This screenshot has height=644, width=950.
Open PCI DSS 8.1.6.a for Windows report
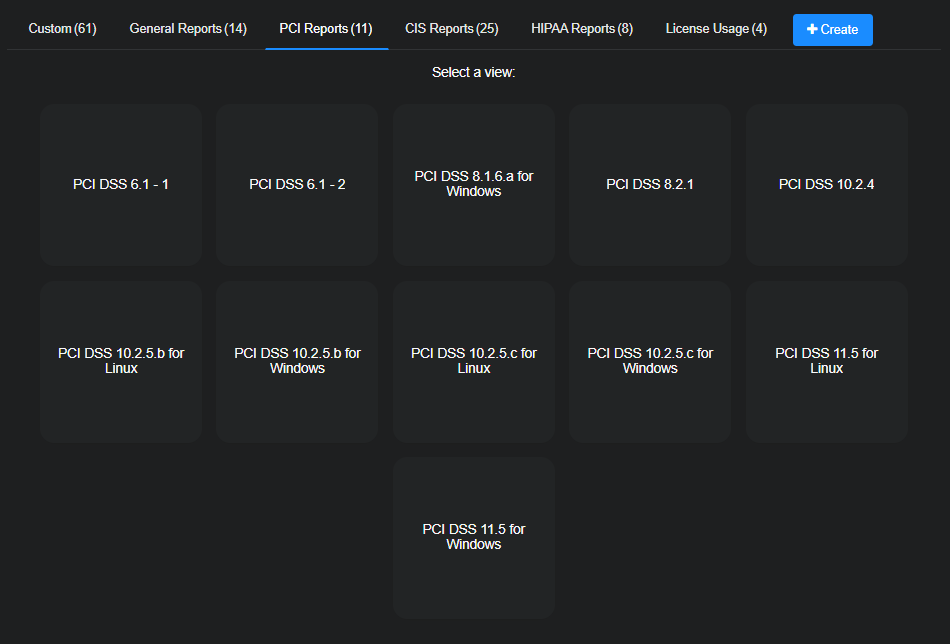pyautogui.click(x=474, y=185)
